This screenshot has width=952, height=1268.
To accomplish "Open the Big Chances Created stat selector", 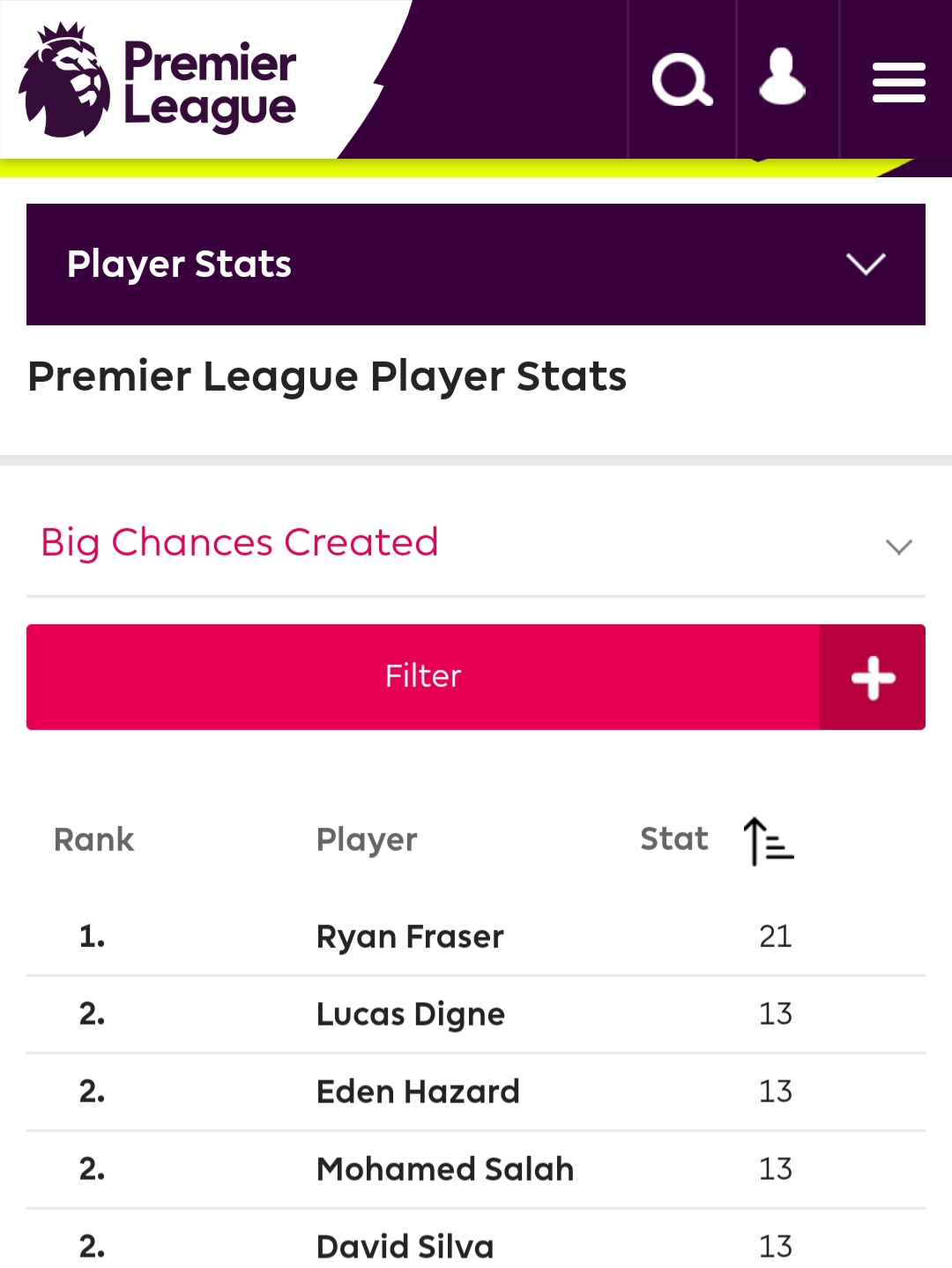I will tap(476, 543).
